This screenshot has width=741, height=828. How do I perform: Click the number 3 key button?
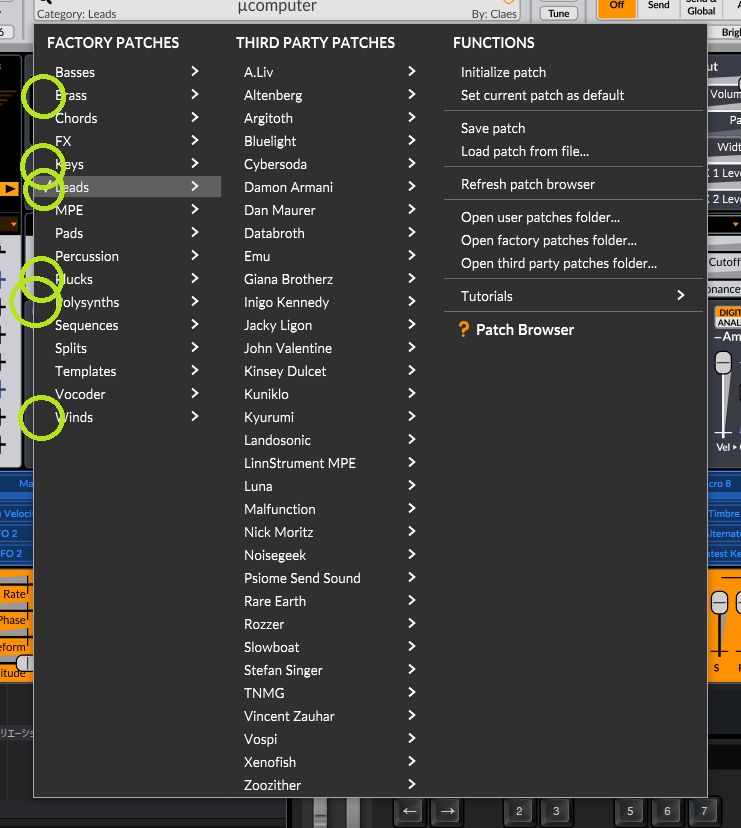click(556, 811)
